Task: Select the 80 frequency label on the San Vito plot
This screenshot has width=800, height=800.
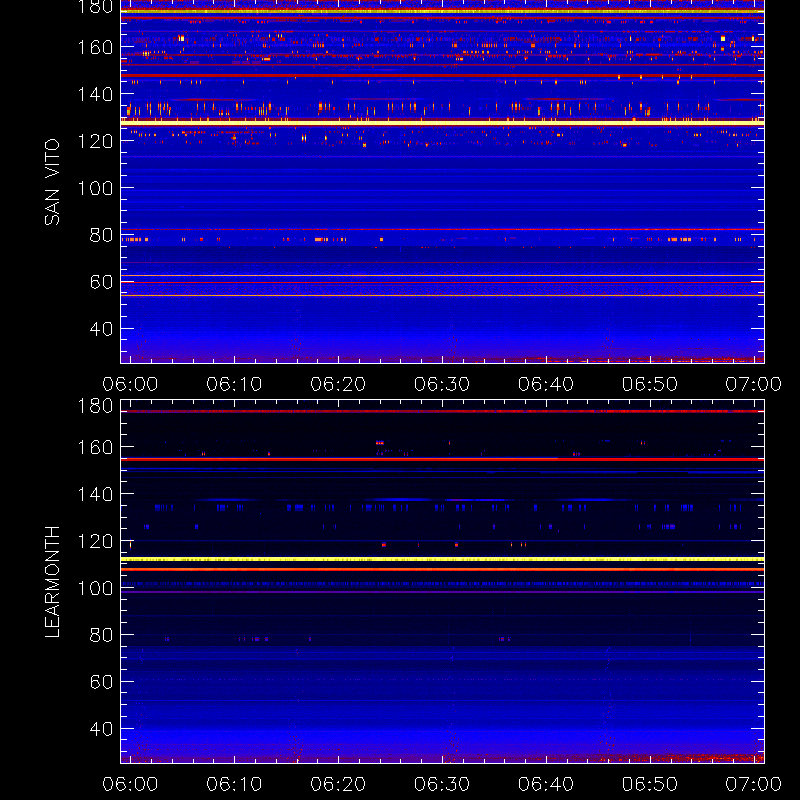Action: pyautogui.click(x=101, y=235)
